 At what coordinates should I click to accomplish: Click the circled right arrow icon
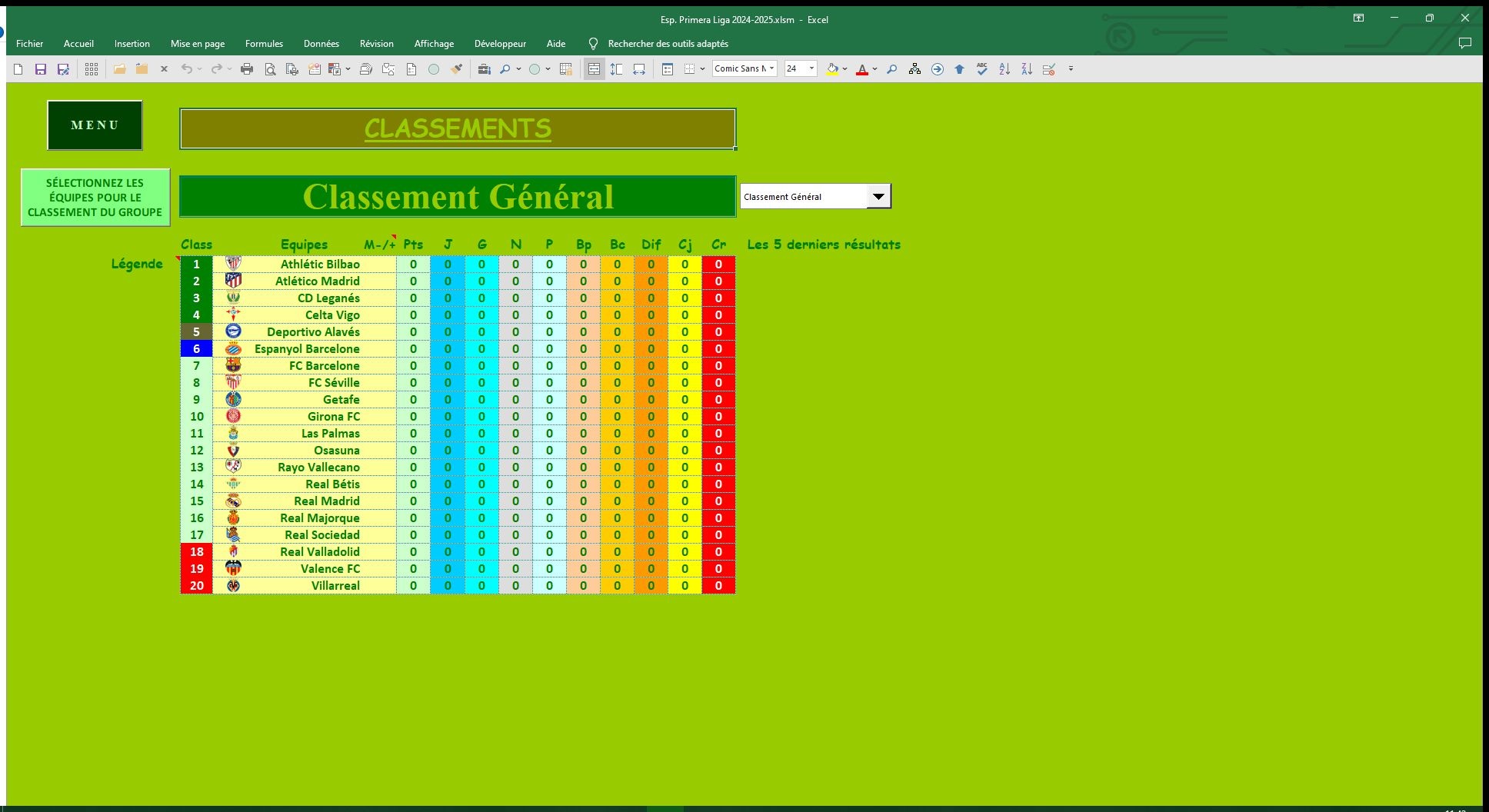(x=937, y=69)
